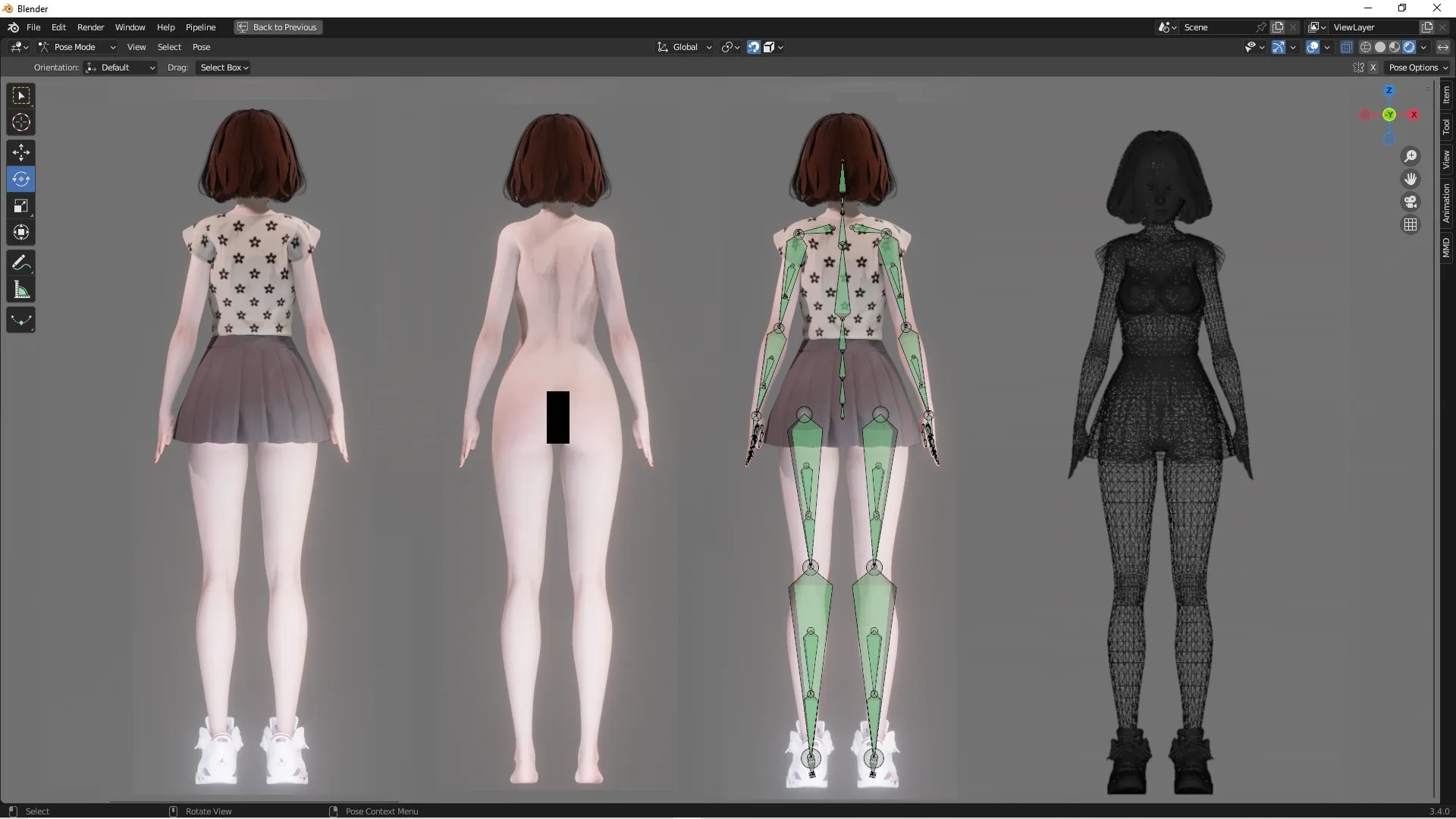The width and height of the screenshot is (1456, 819).
Task: Toggle pose mirror butterfly icon
Action: coord(1358,67)
